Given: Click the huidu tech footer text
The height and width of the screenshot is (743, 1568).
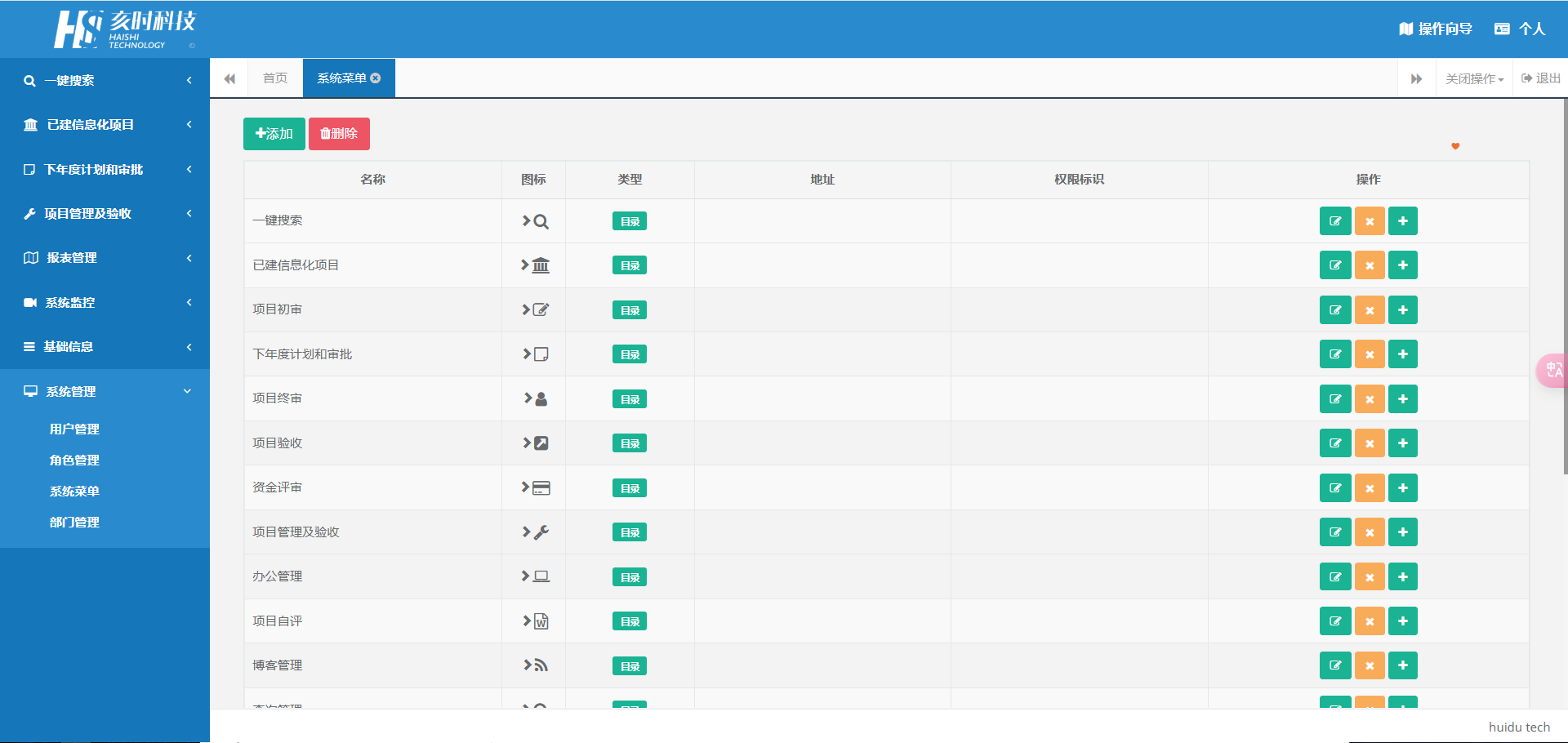Looking at the screenshot, I should 1519,727.
